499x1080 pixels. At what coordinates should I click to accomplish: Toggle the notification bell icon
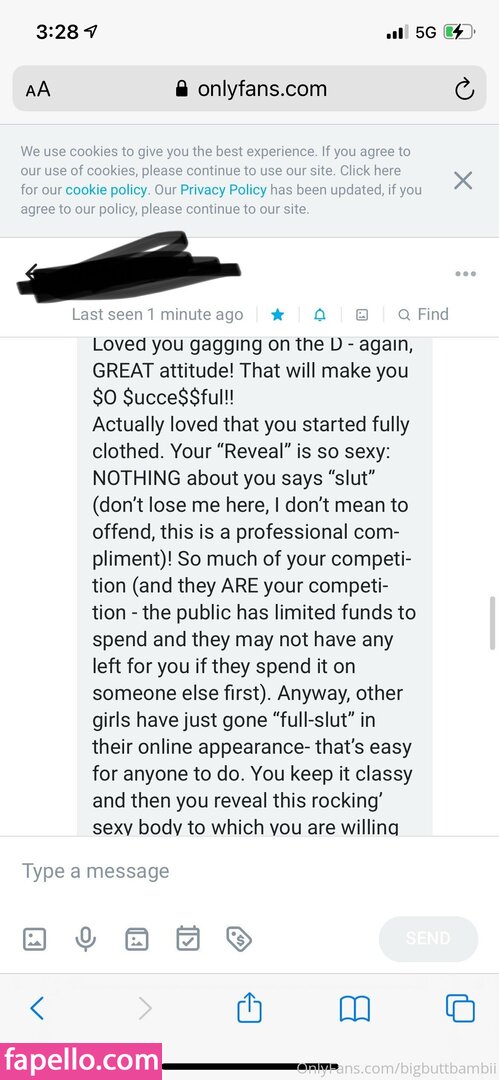[320, 315]
